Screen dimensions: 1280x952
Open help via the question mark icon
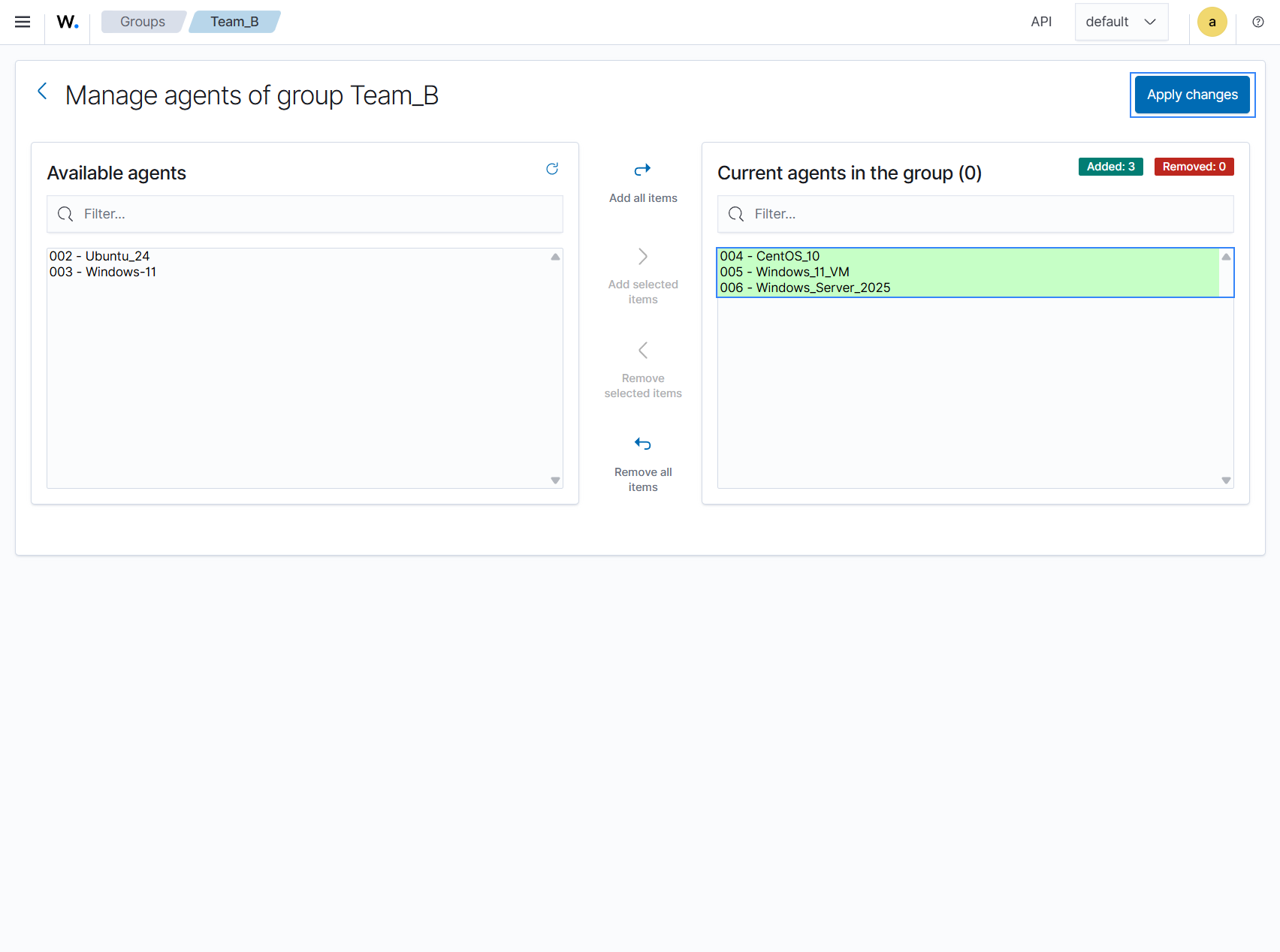tap(1257, 22)
